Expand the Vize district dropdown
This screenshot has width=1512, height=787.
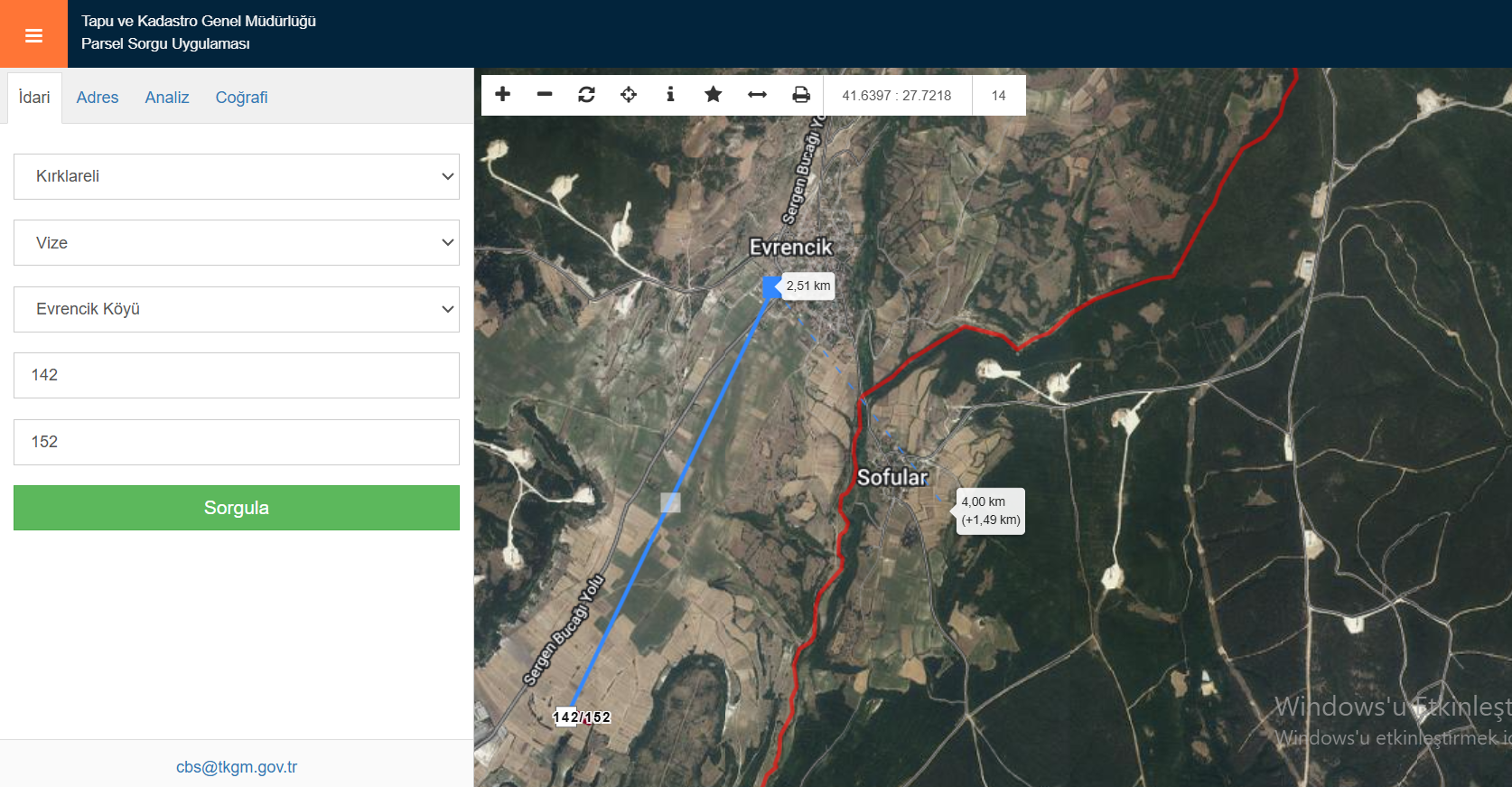[237, 243]
